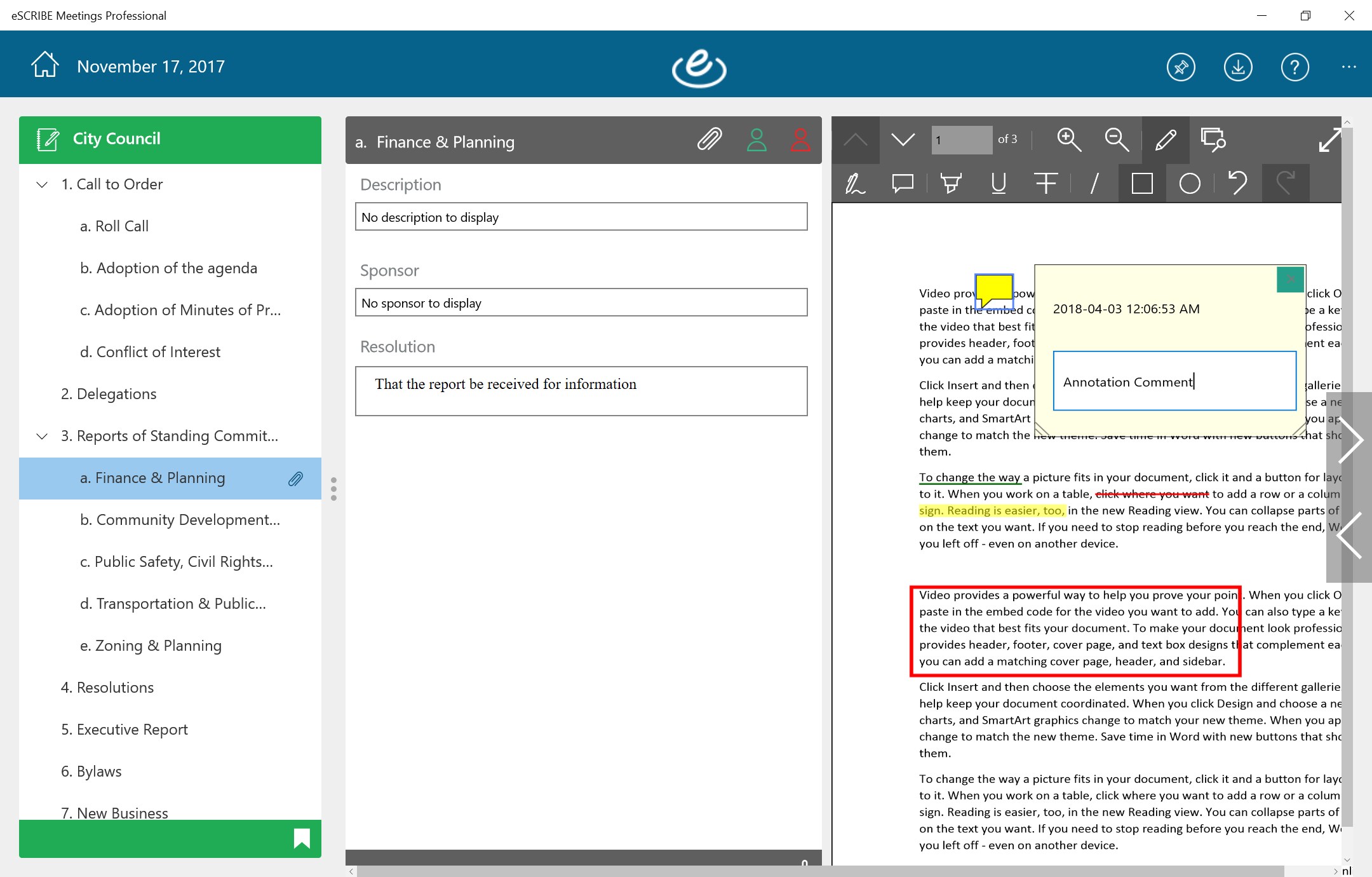The image size is (1372, 877).
Task: Toggle the pencil annotation mode button
Action: click(x=1166, y=140)
